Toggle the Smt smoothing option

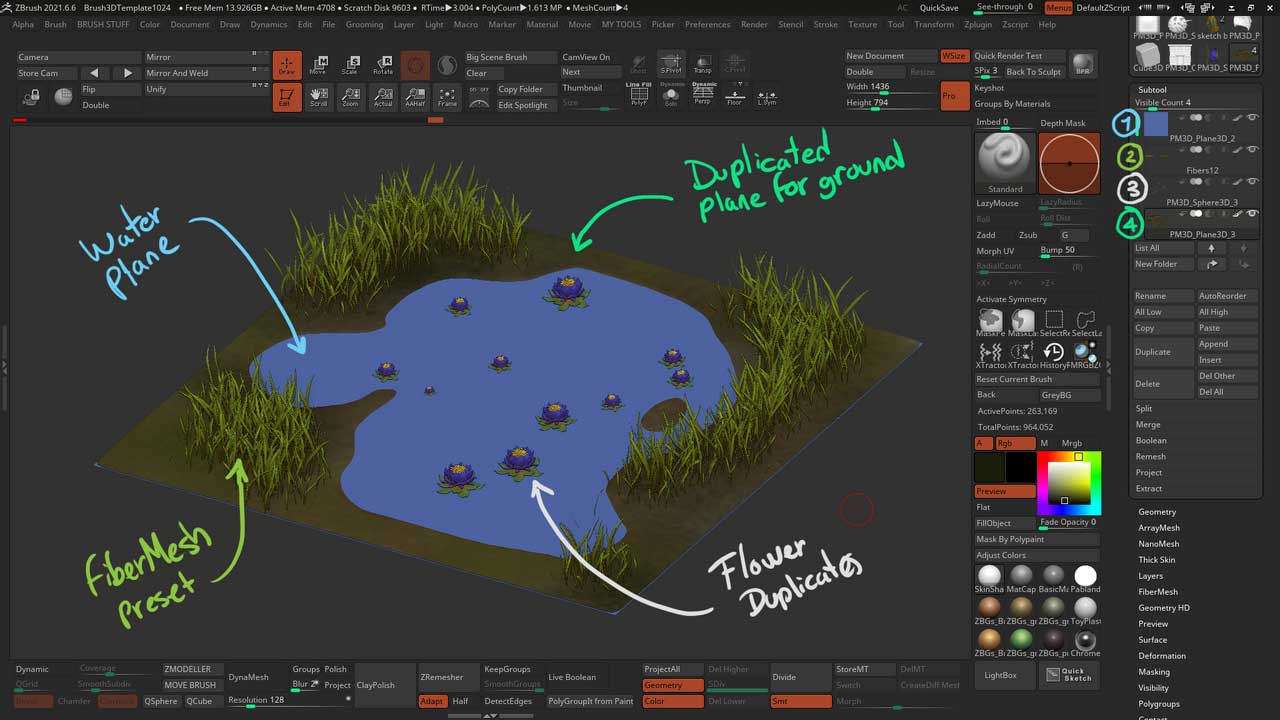[x=800, y=701]
